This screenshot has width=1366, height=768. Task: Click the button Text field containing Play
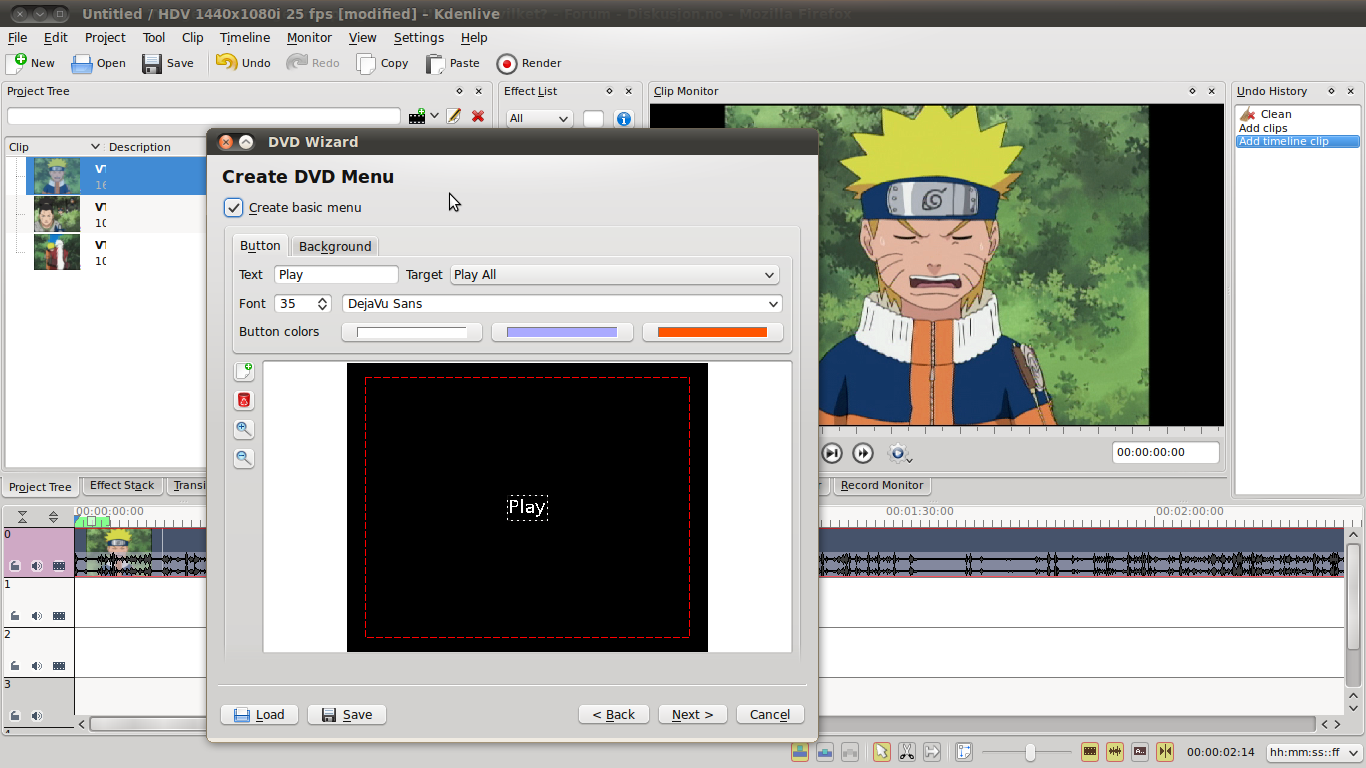point(336,275)
